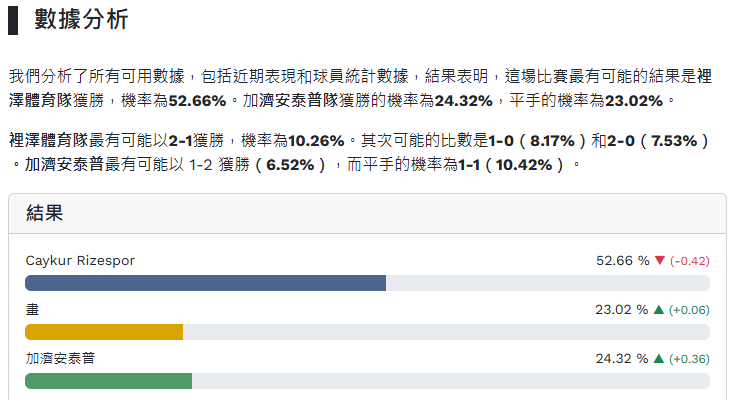
Task: Click the 加濟安泰普 label above the green bar
Action: [60, 358]
